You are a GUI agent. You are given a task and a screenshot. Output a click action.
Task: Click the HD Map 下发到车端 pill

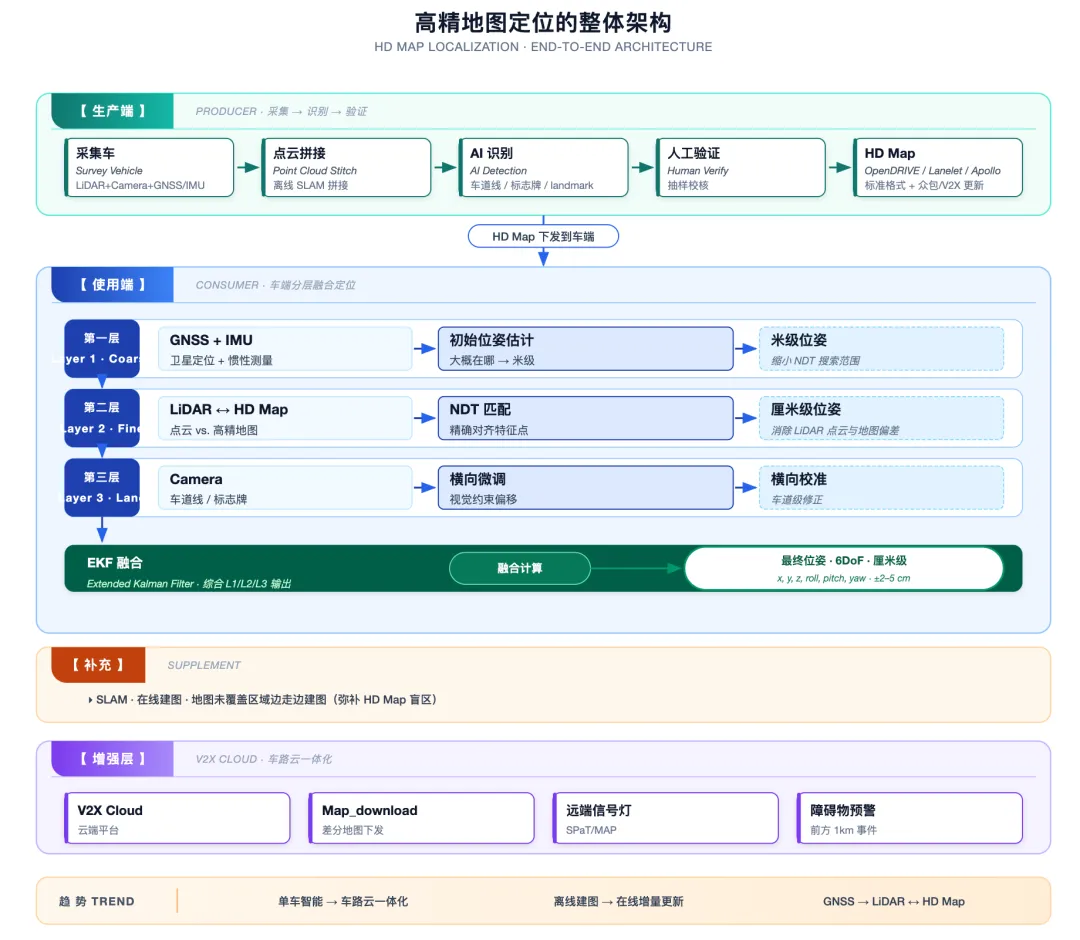543,236
